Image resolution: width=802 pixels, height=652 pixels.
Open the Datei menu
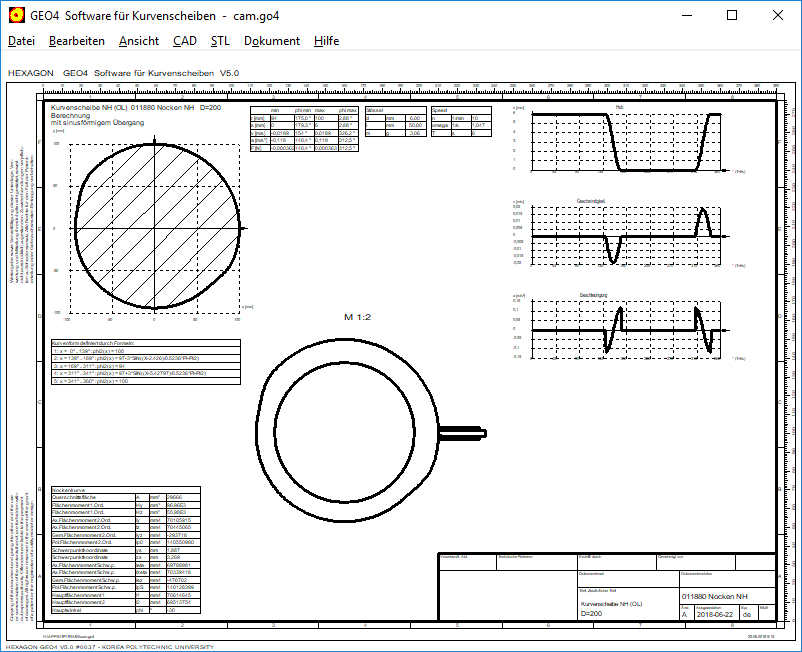point(21,41)
